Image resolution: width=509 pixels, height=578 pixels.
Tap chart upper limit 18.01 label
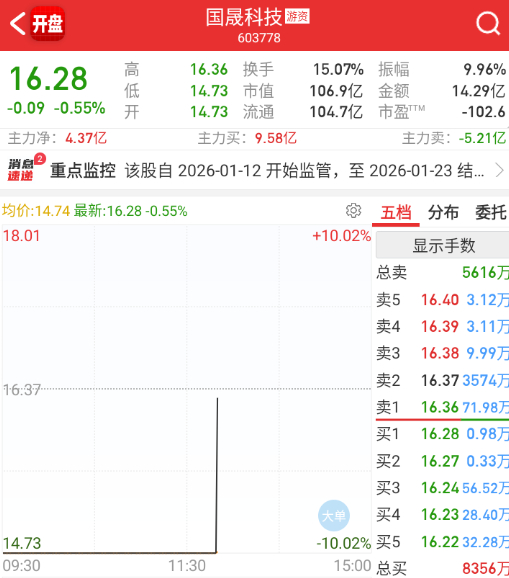21,236
